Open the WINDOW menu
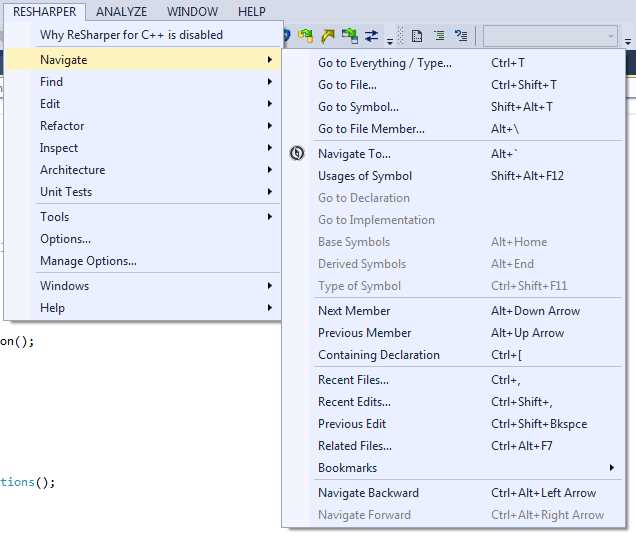 pyautogui.click(x=192, y=11)
